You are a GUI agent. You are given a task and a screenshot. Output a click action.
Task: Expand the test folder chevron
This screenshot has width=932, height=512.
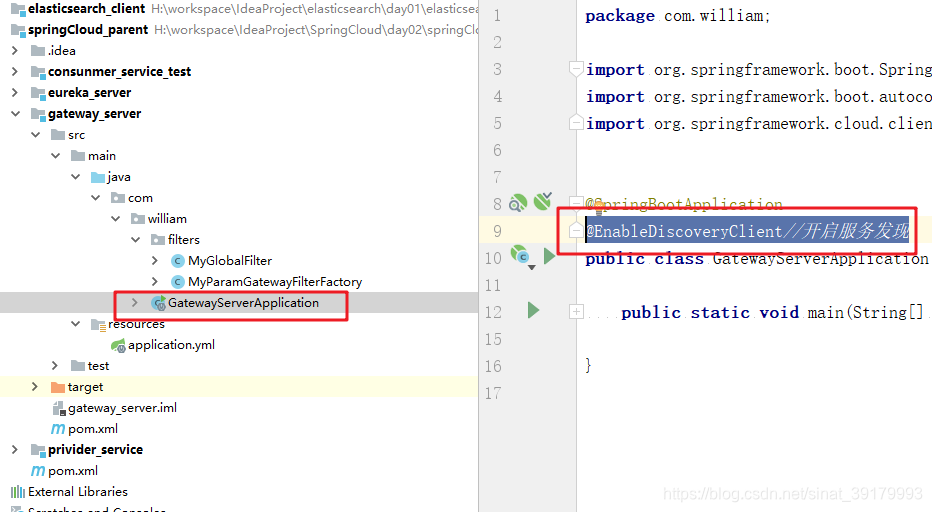tap(55, 366)
